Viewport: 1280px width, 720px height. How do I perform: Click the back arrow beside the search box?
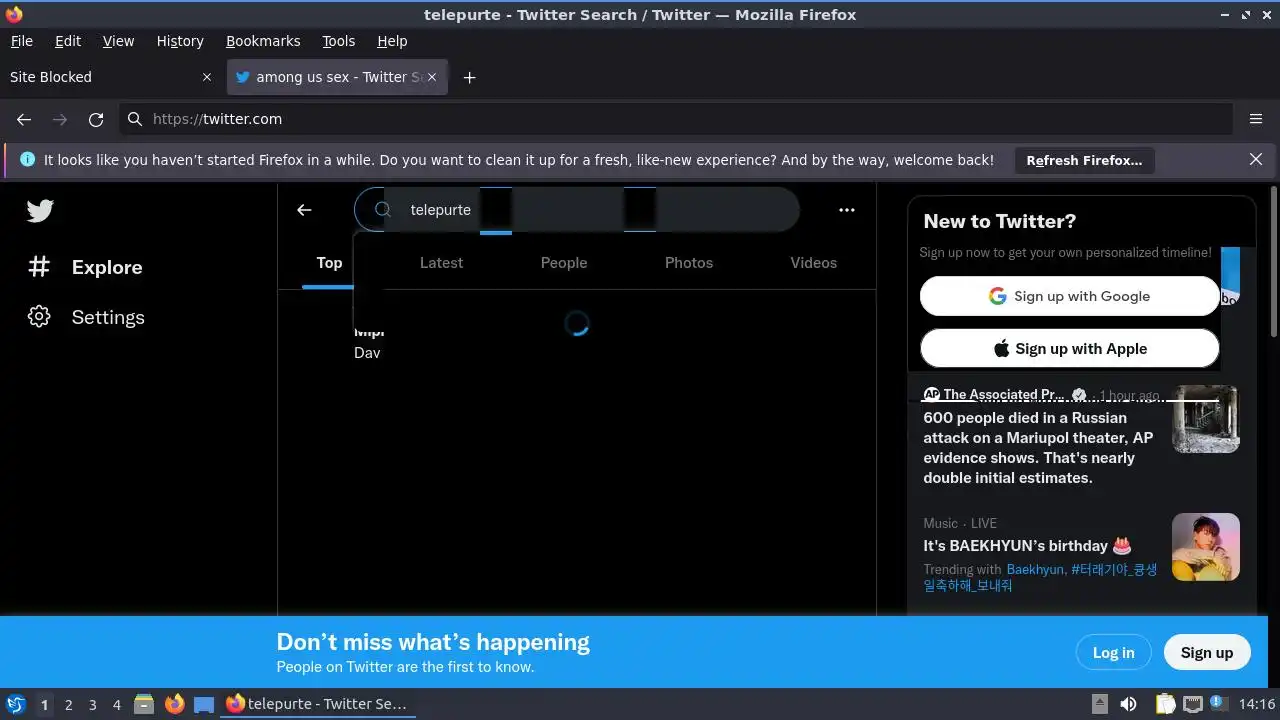[304, 210]
